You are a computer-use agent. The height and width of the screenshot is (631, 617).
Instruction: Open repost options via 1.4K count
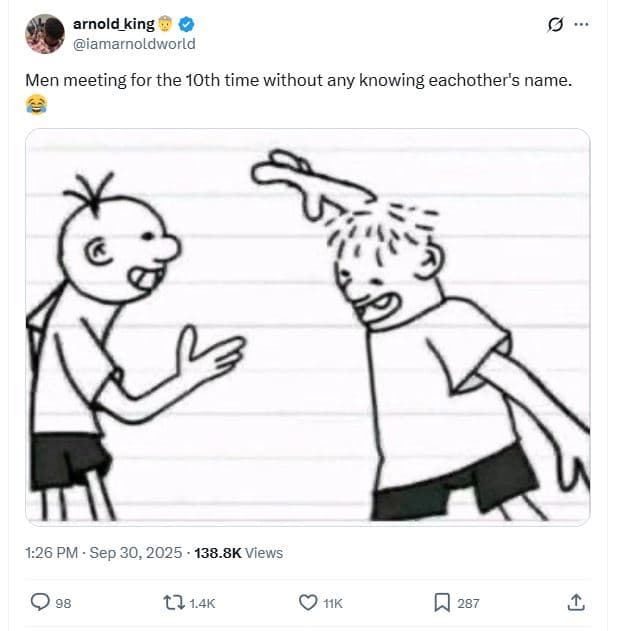pyautogui.click(x=202, y=603)
